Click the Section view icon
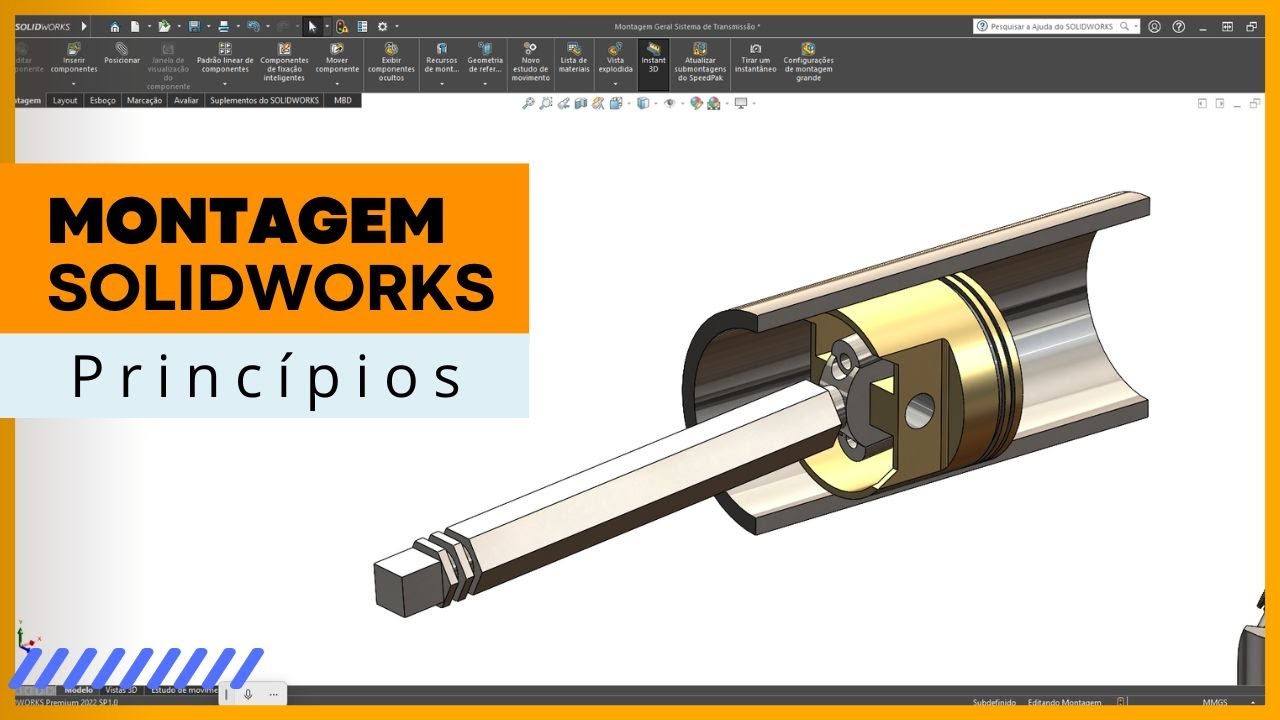Viewport: 1280px width, 720px height. 581,103
